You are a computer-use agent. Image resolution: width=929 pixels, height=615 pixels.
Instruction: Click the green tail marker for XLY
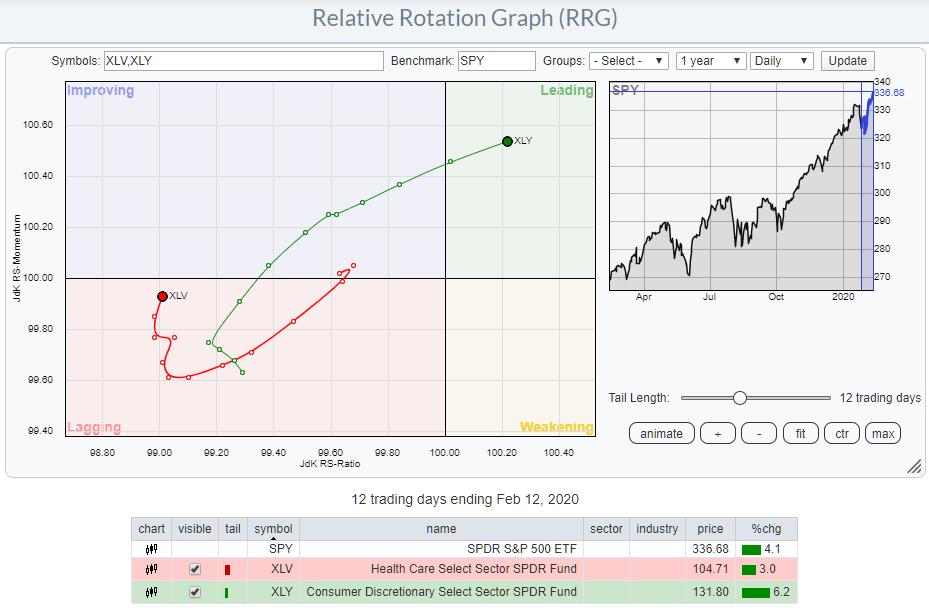click(x=227, y=591)
